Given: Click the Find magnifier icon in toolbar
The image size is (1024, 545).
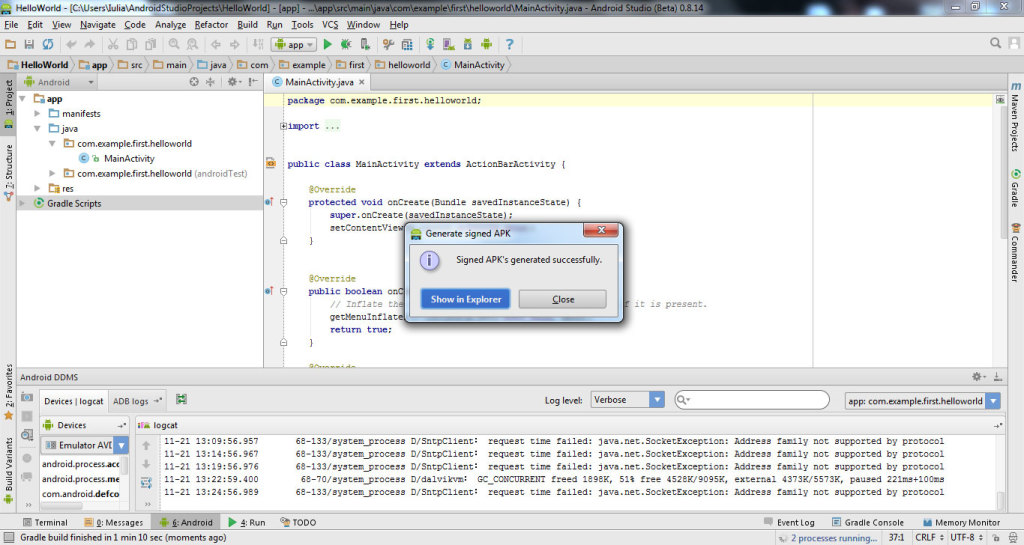Looking at the screenshot, I should [x=174, y=44].
